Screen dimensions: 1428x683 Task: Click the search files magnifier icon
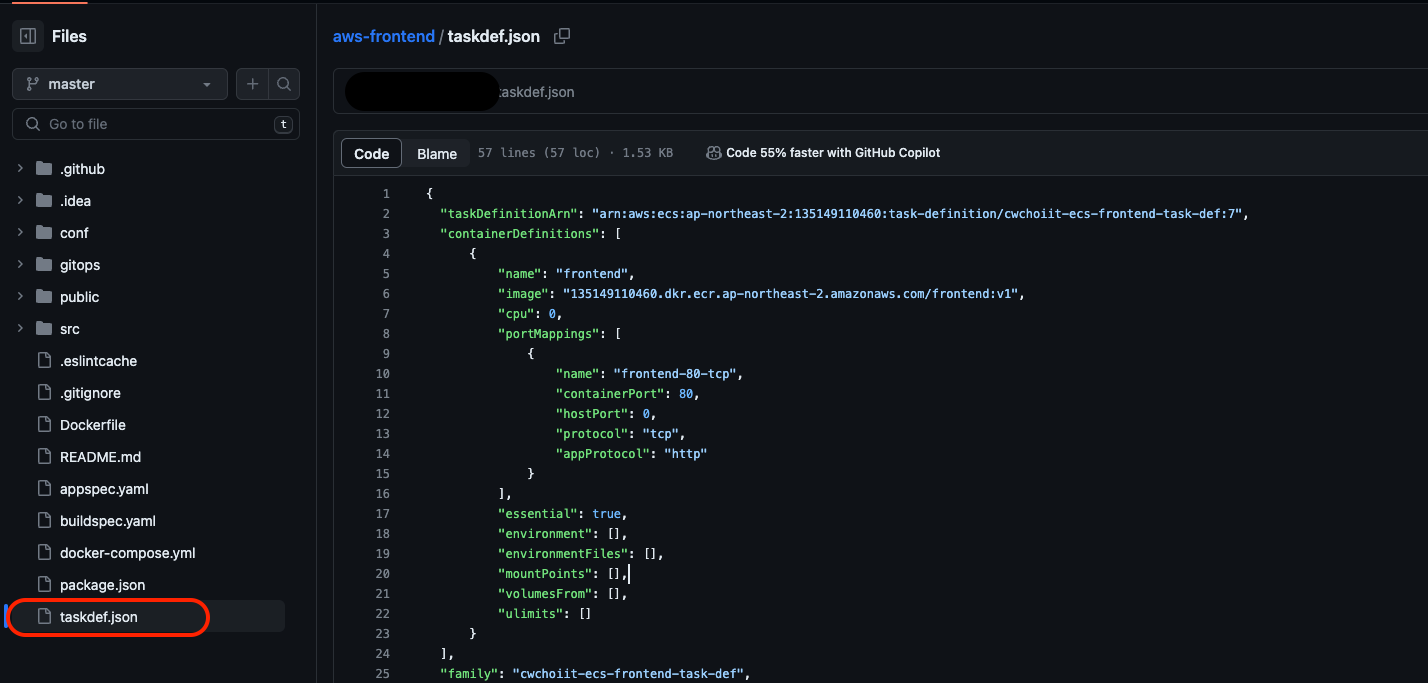point(284,85)
